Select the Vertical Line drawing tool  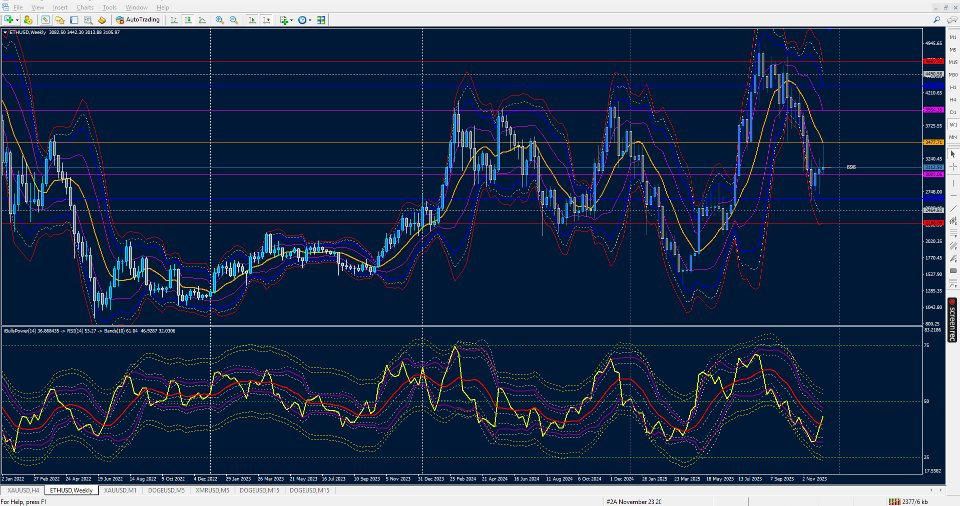[x=953, y=183]
